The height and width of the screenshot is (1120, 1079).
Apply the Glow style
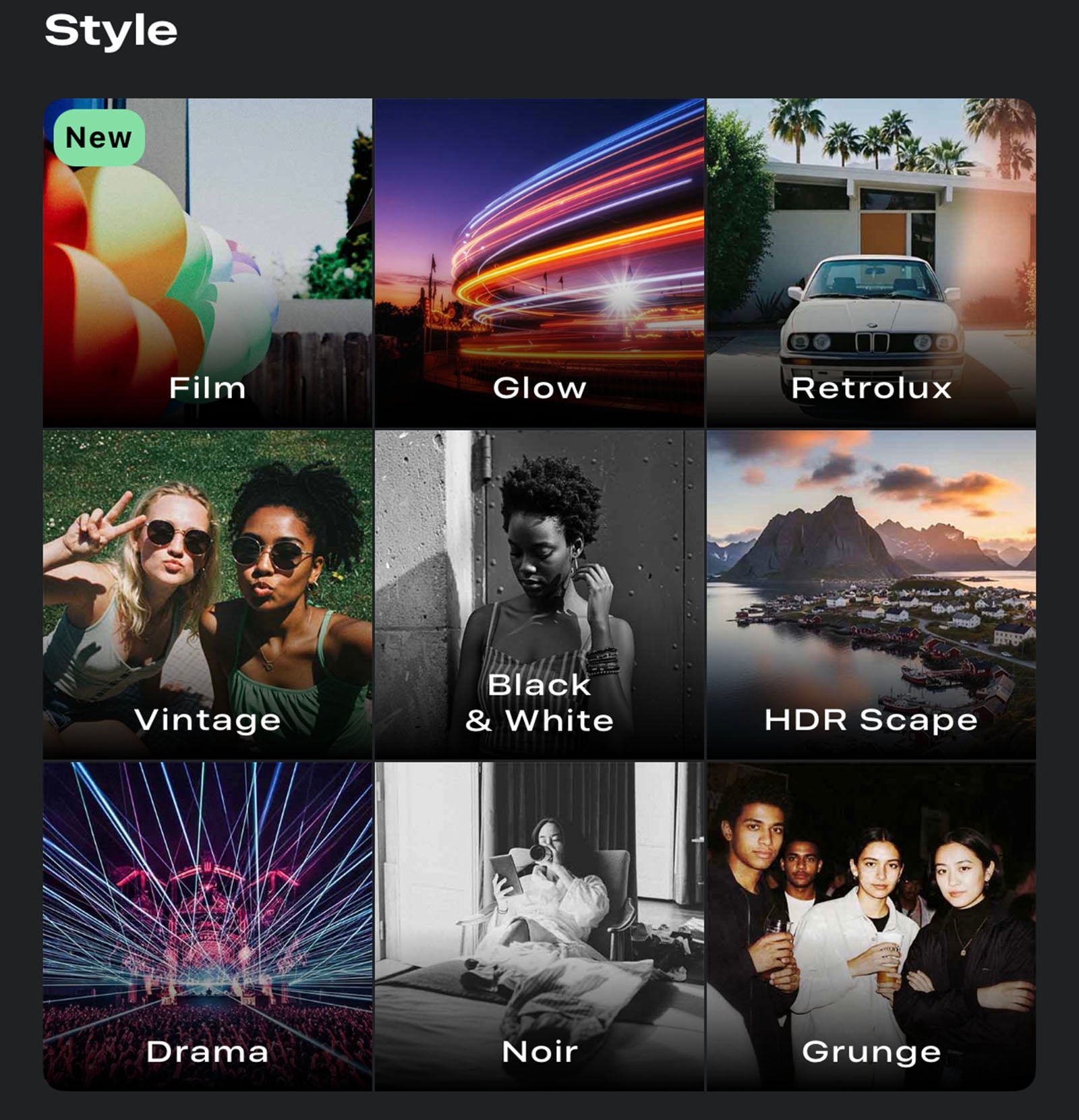(x=538, y=256)
